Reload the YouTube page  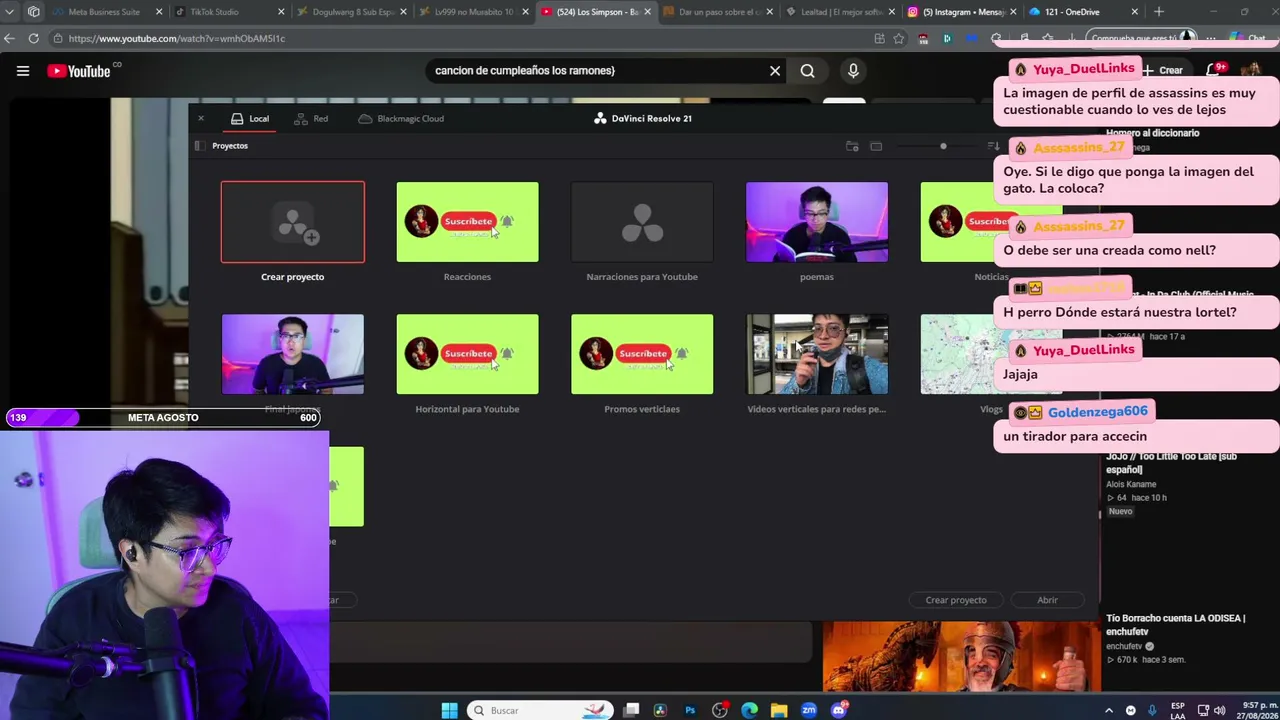click(33, 38)
